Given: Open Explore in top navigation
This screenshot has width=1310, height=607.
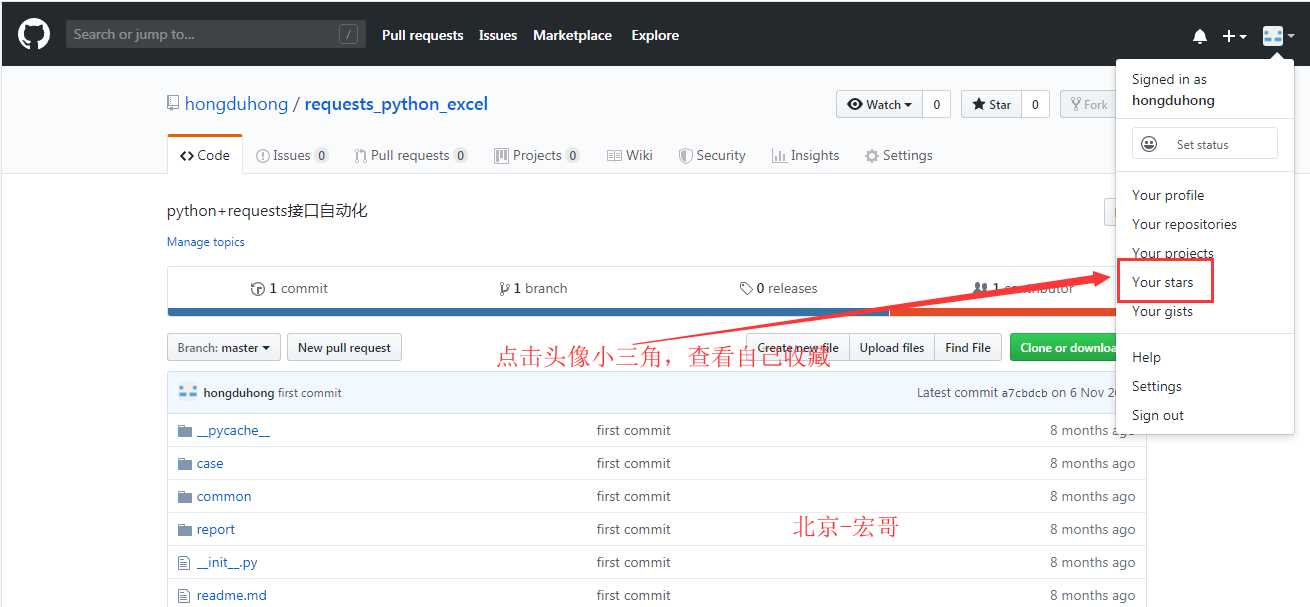Looking at the screenshot, I should click(x=655, y=35).
